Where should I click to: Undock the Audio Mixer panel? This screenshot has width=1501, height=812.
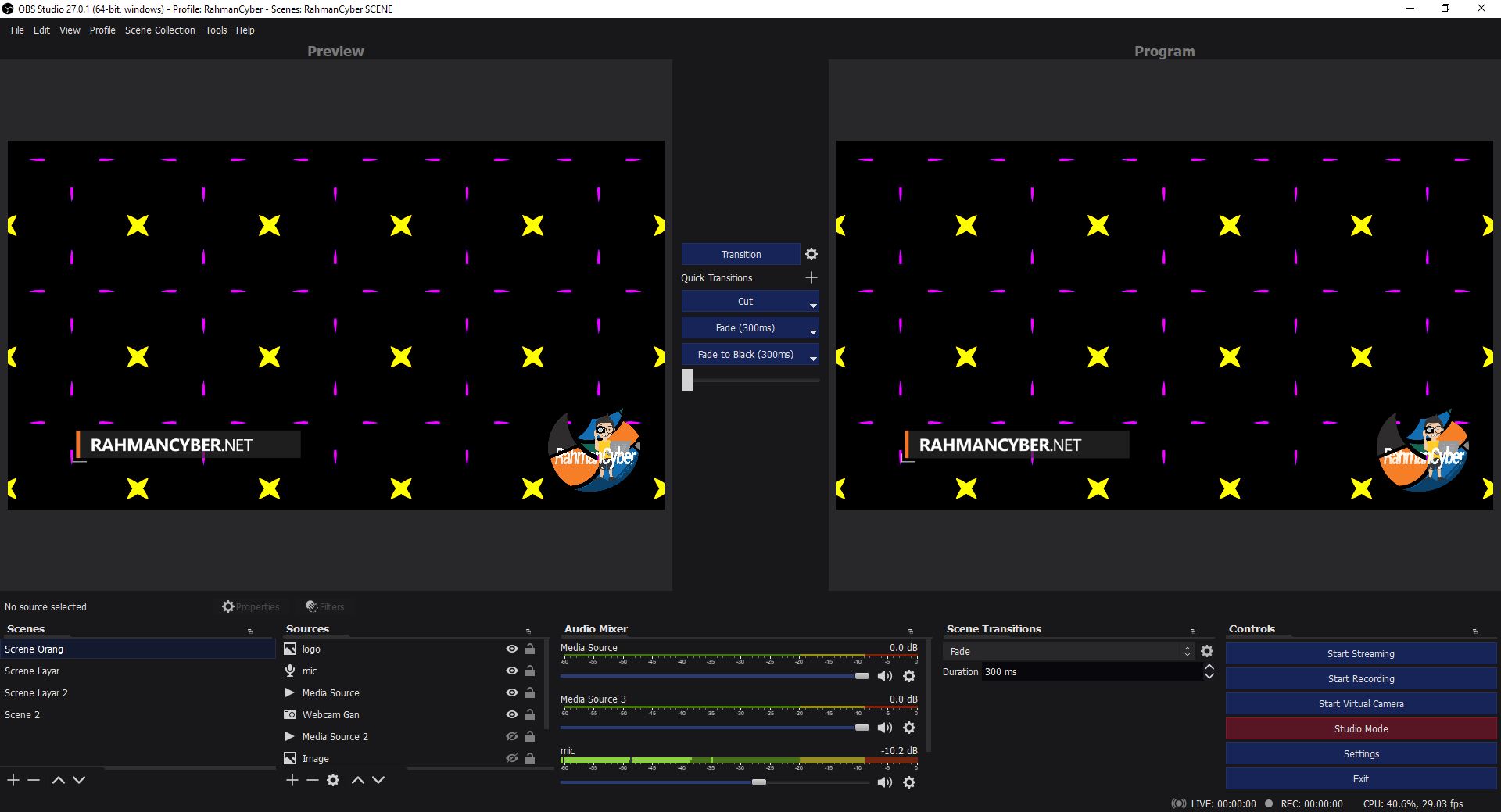pos(911,631)
